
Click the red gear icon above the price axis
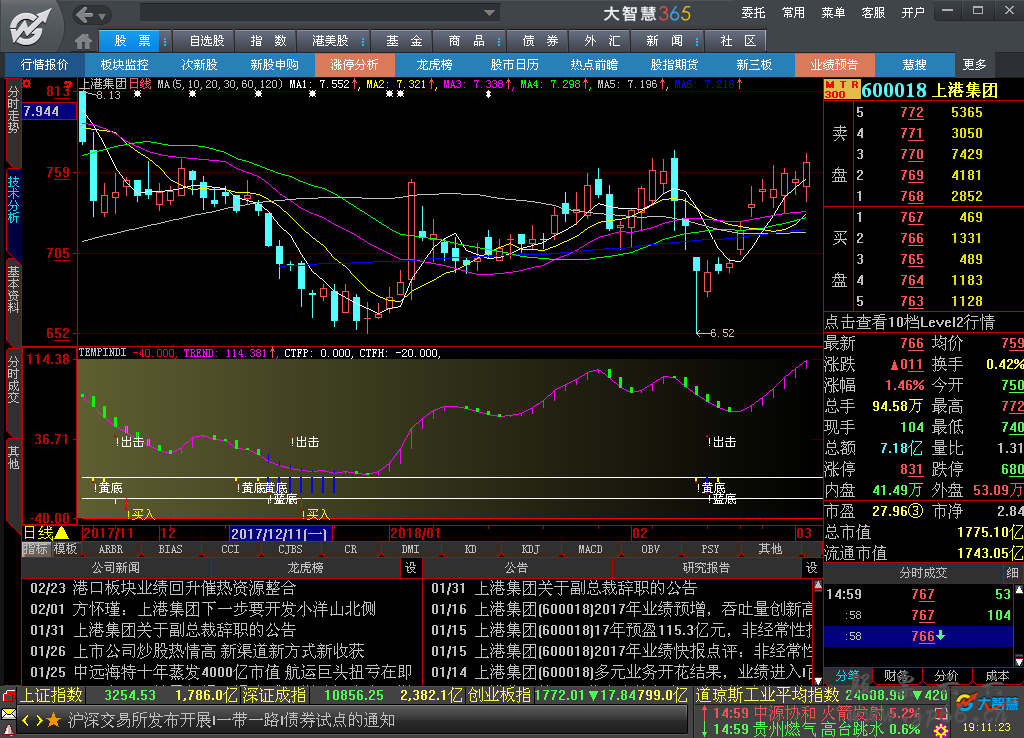27,84
